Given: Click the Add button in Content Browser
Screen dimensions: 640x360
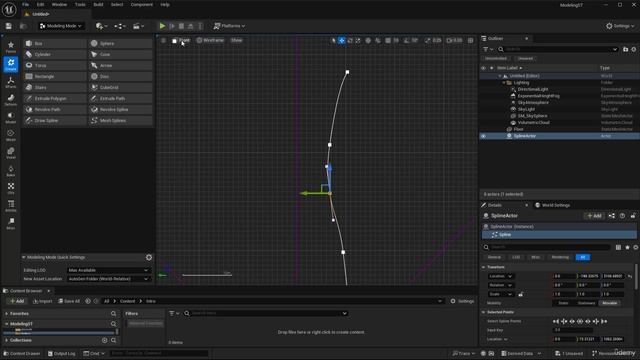Looking at the screenshot, I should 17,301.
